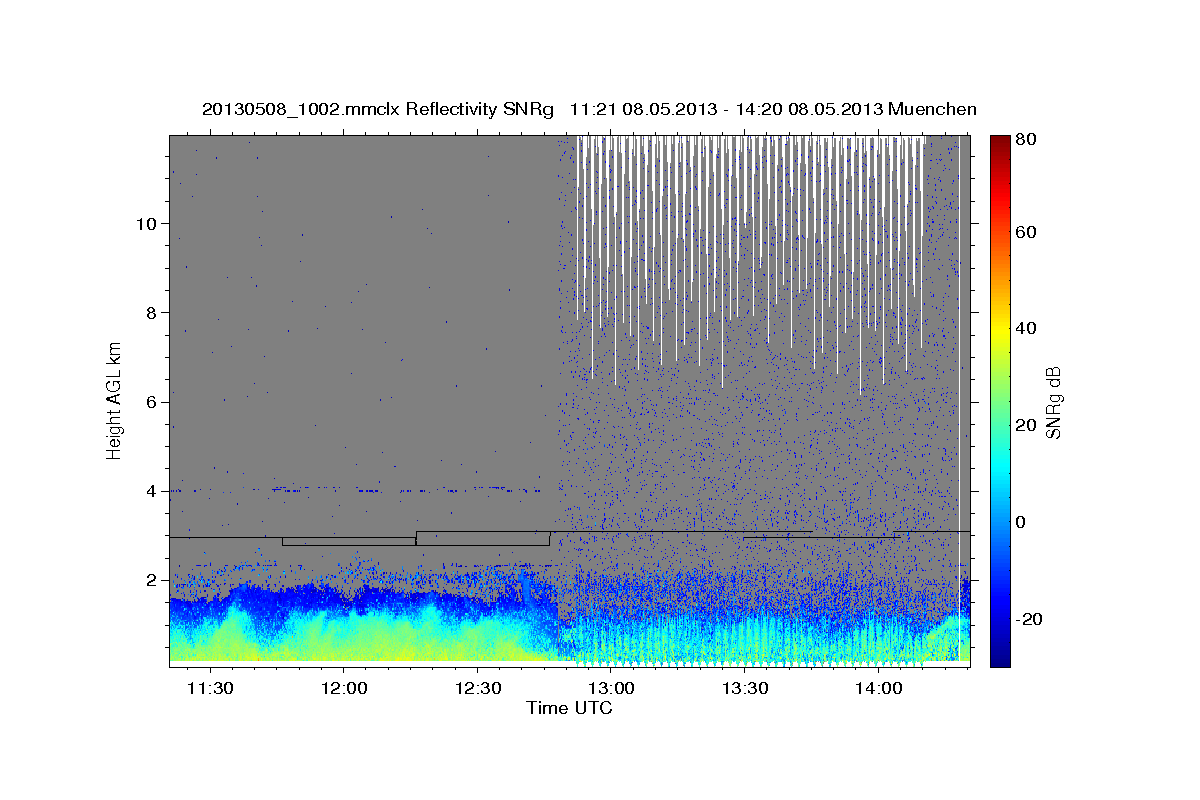The height and width of the screenshot is (800, 1200).
Task: Click the 13:30 time tick label
Action: click(x=745, y=688)
